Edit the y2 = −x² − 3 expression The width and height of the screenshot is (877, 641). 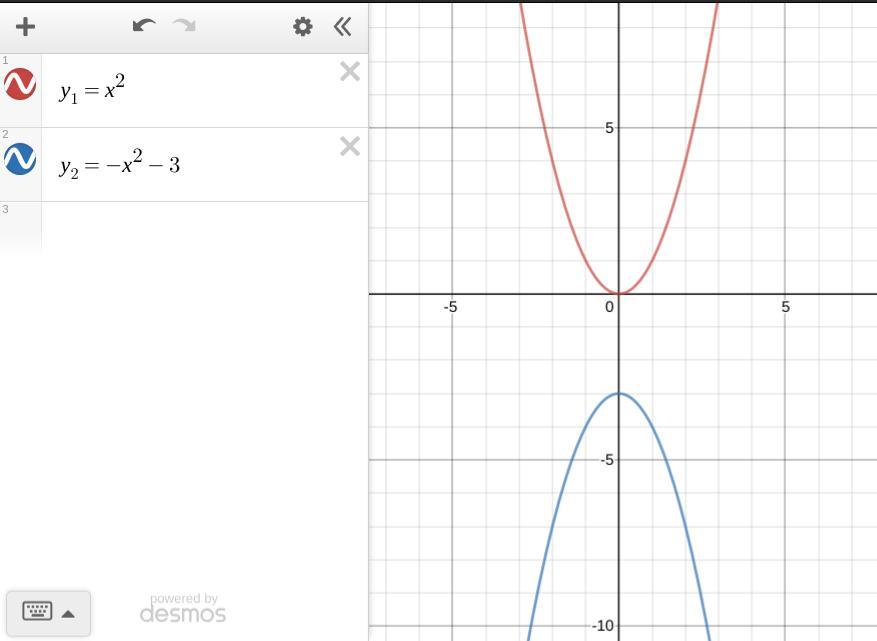pyautogui.click(x=205, y=165)
